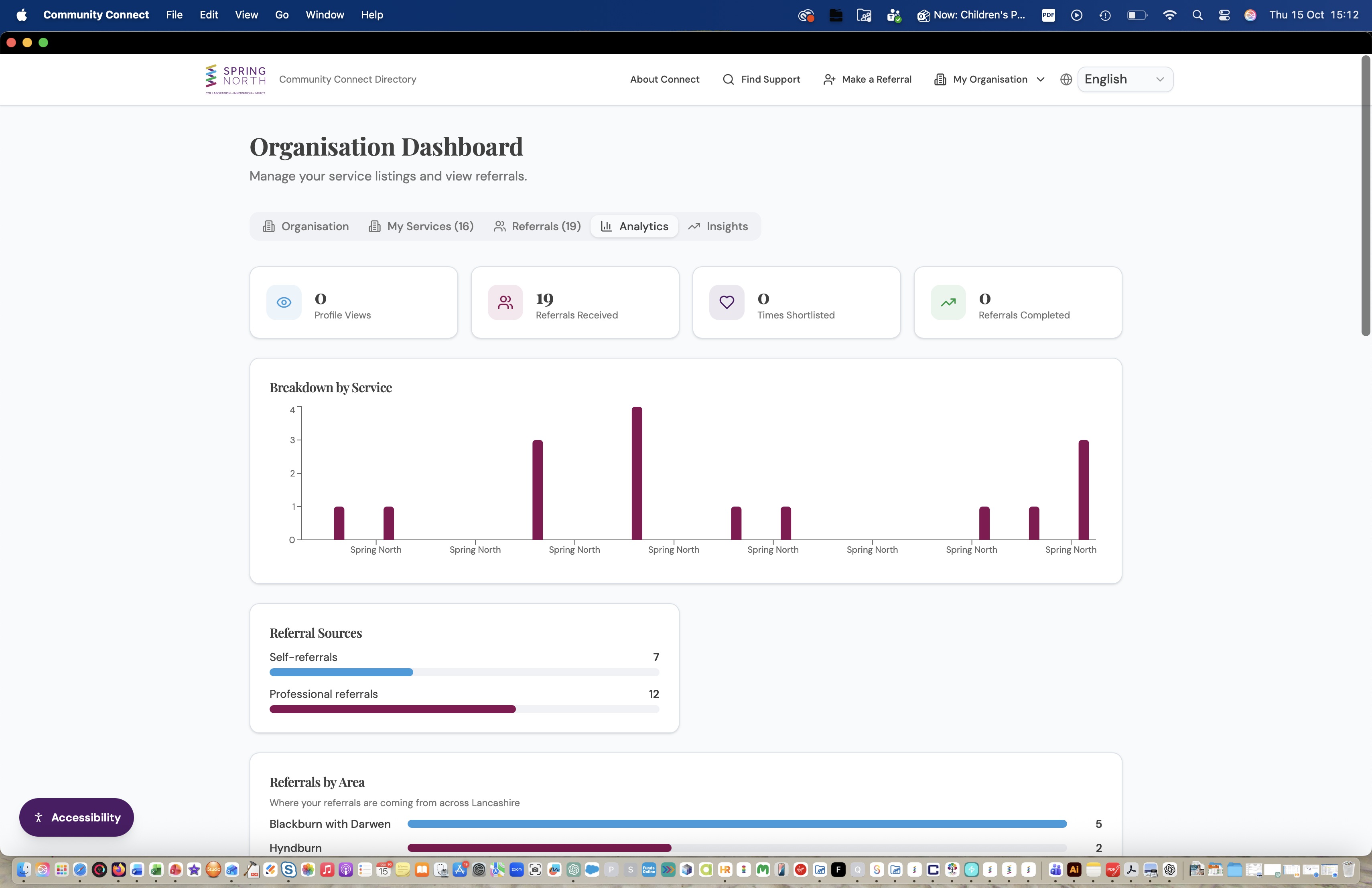
Task: Open Spotlight search in menu bar
Action: pyautogui.click(x=1197, y=15)
